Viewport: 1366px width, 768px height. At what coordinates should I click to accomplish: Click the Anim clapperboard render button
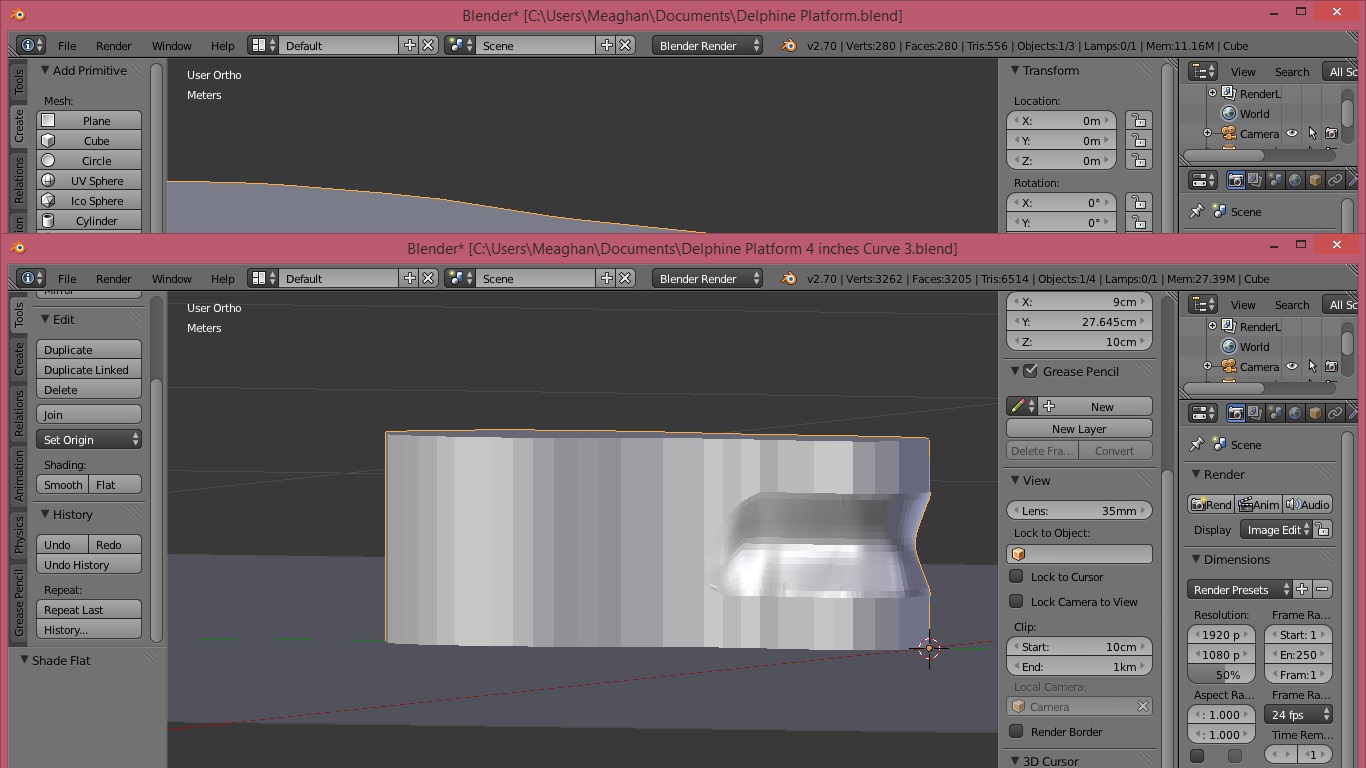coord(1258,505)
